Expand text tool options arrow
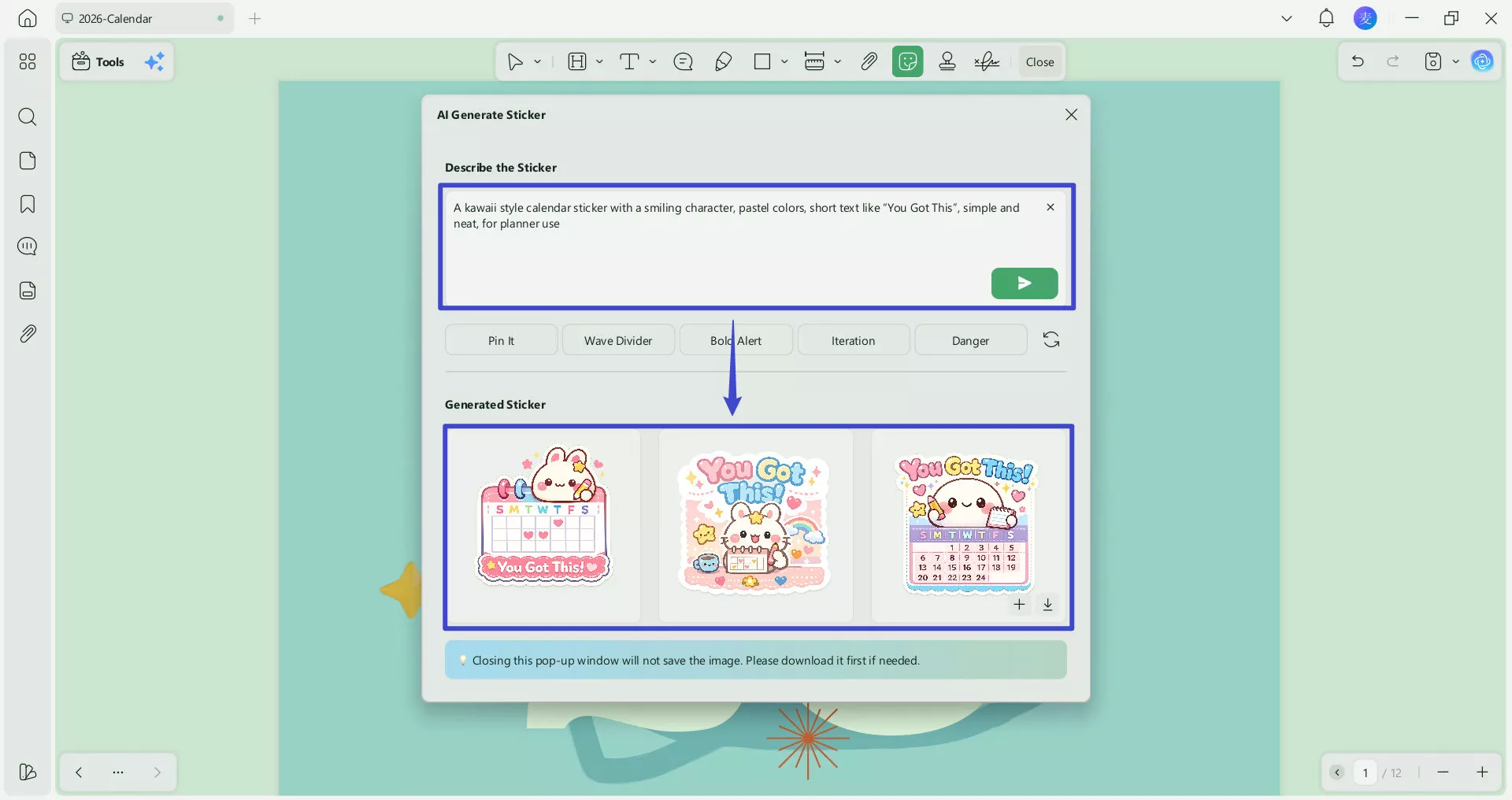Image resolution: width=1512 pixels, height=800 pixels. (653, 61)
